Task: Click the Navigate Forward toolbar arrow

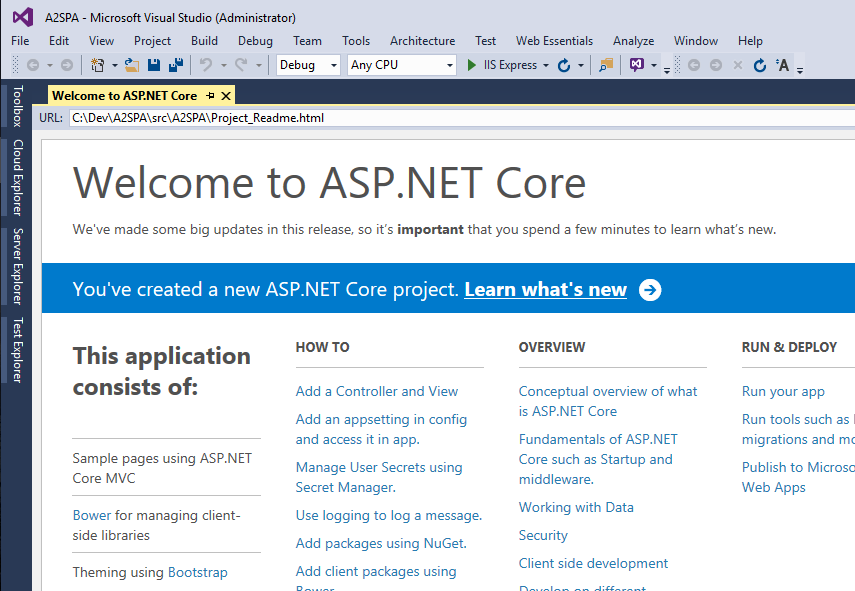Action: [x=67, y=65]
